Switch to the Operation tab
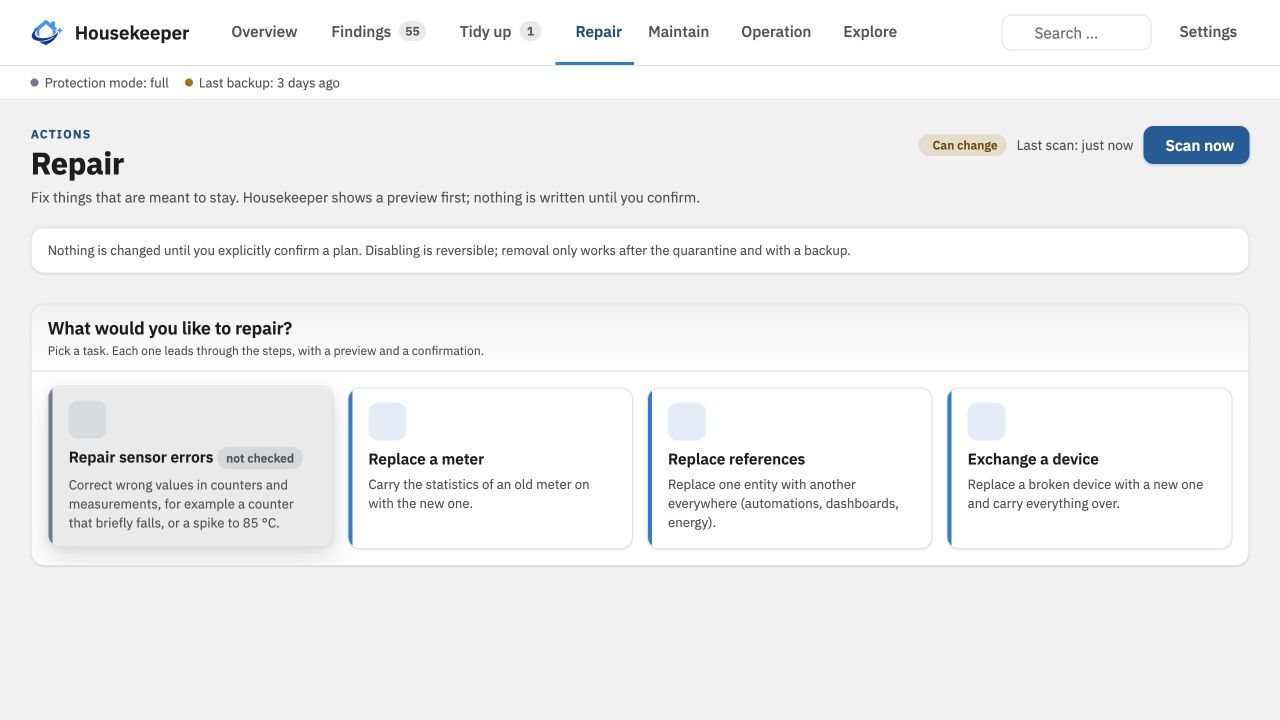1280x720 pixels. pos(776,32)
